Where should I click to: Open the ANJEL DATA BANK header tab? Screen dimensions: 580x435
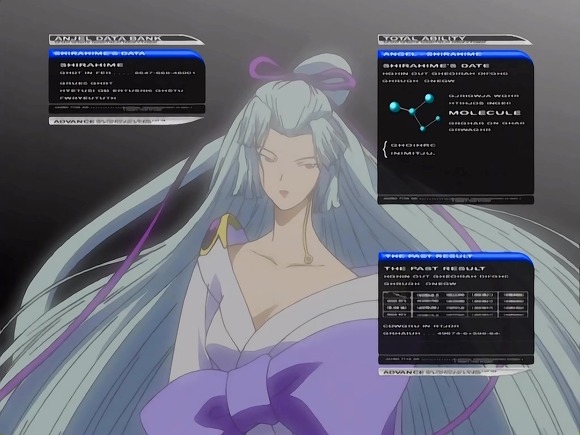tap(126, 39)
